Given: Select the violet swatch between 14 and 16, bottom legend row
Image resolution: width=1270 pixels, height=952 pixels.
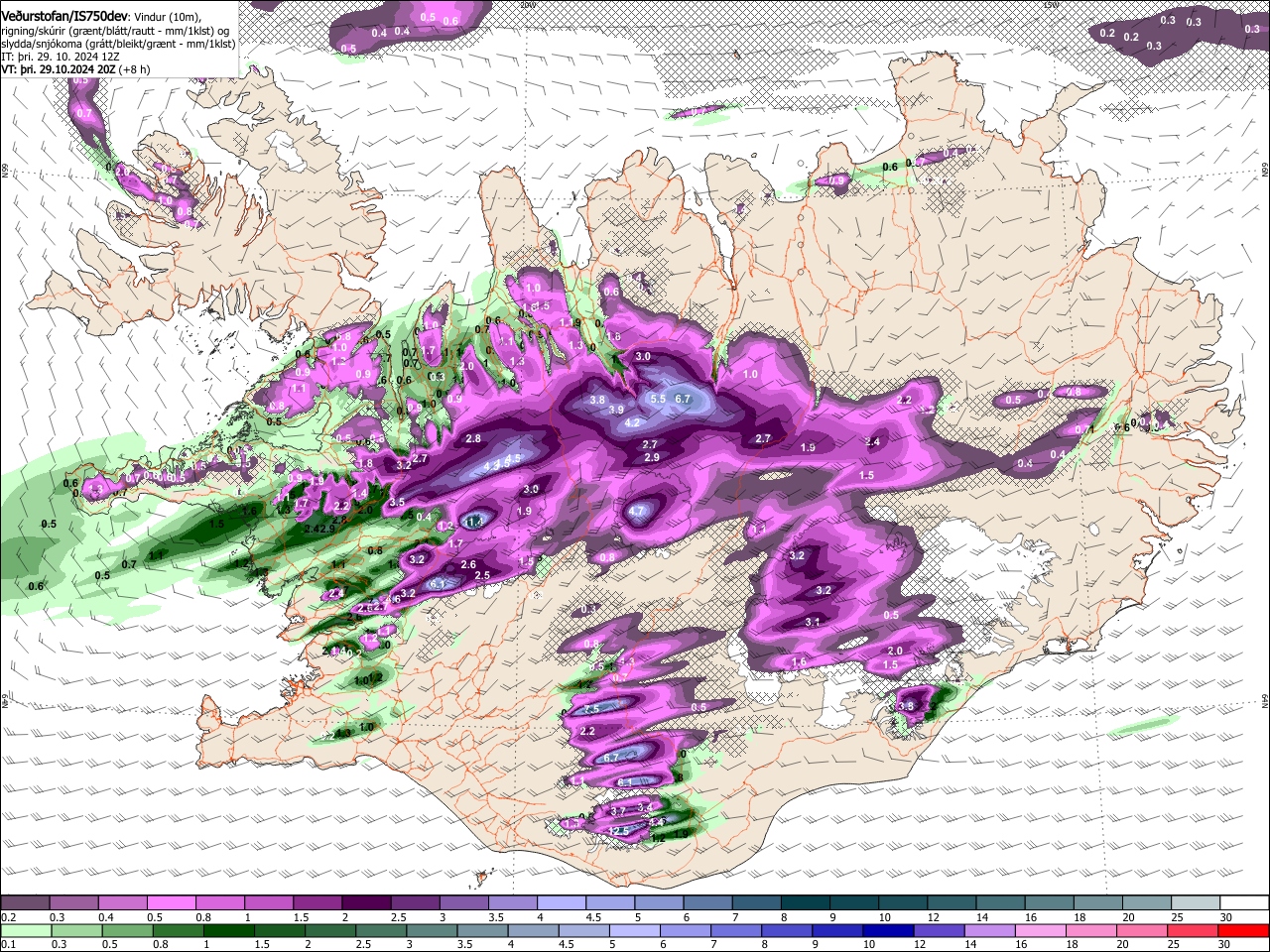Looking at the screenshot, I should tap(990, 930).
